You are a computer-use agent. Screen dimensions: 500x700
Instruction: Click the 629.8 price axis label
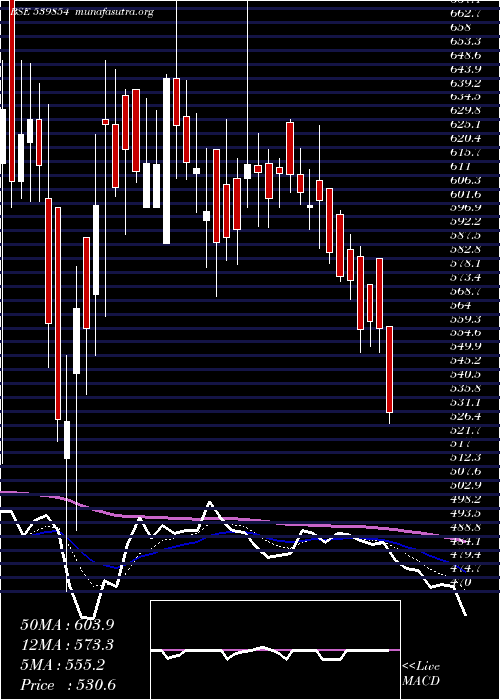click(x=466, y=111)
